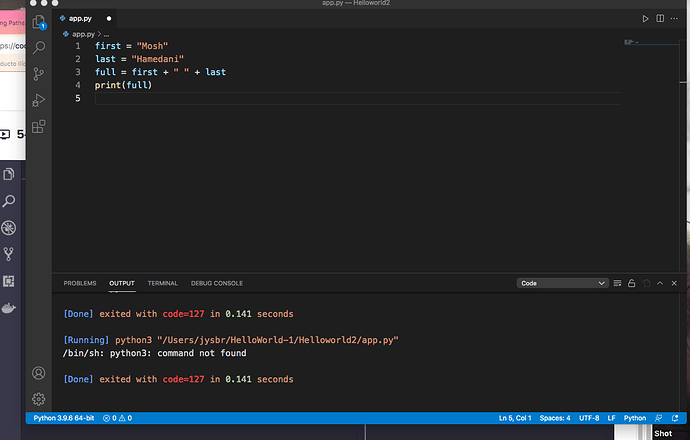
Task: Click the Shot label at bottom right
Action: (663, 433)
